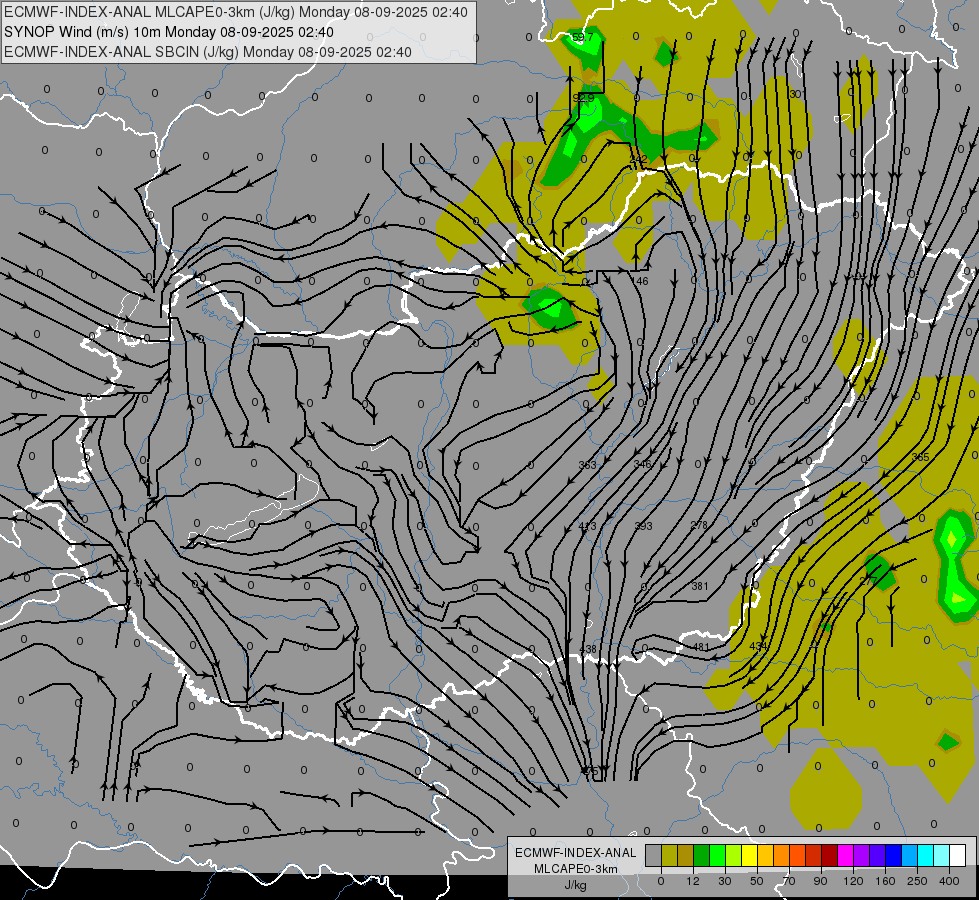This screenshot has width=979, height=900.
Task: Click the '365' value on the map
Action: coord(920,457)
